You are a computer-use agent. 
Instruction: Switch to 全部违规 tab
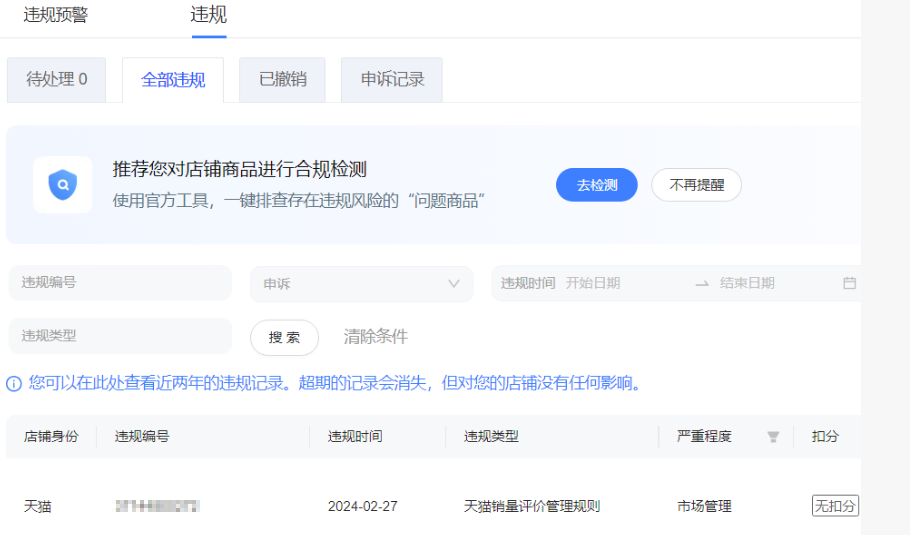pyautogui.click(x=173, y=80)
